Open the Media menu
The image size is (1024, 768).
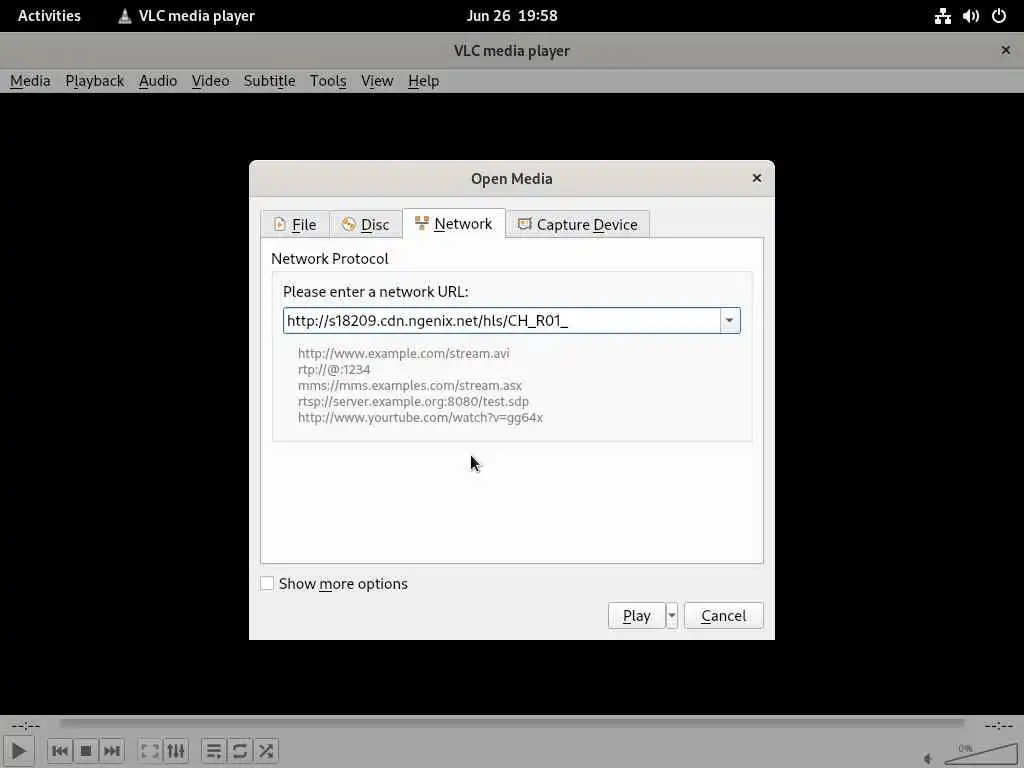[x=30, y=81]
